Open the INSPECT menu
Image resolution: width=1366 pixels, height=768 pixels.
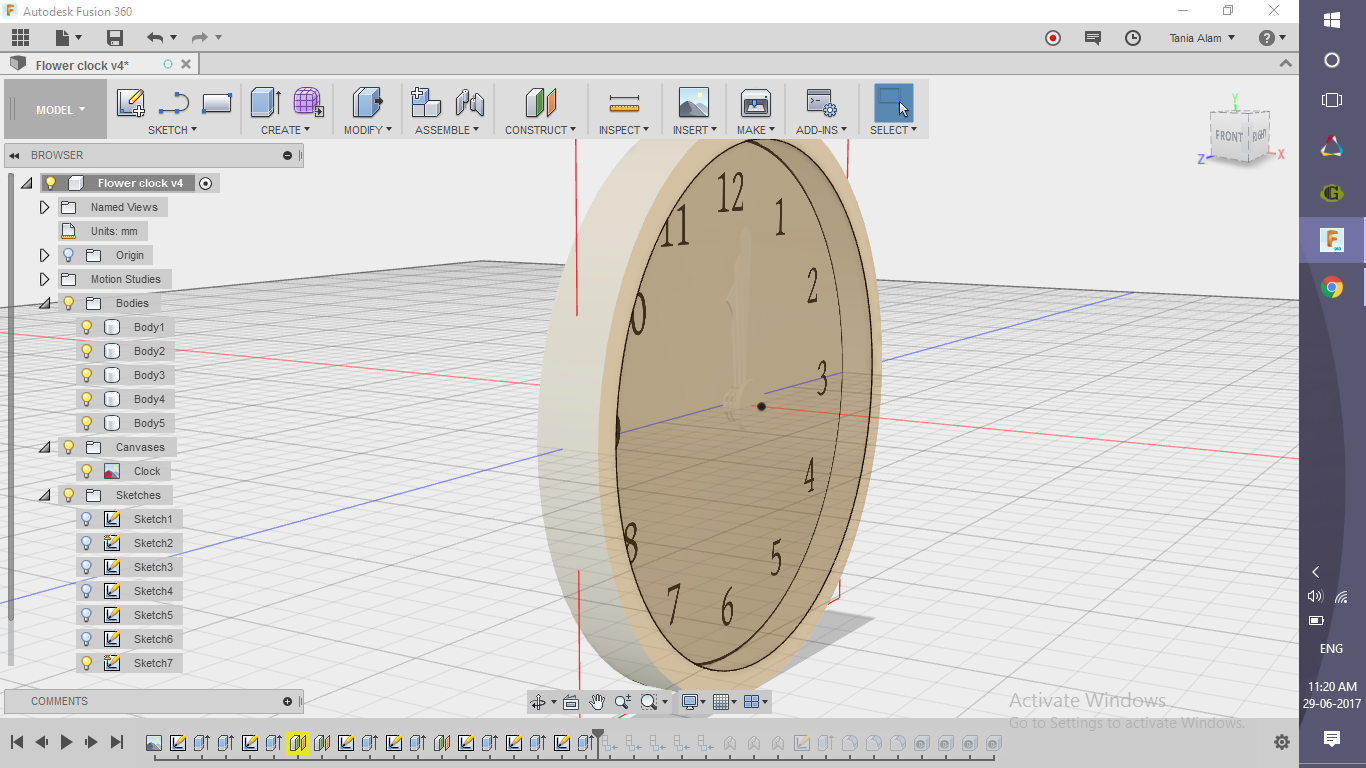click(x=624, y=130)
